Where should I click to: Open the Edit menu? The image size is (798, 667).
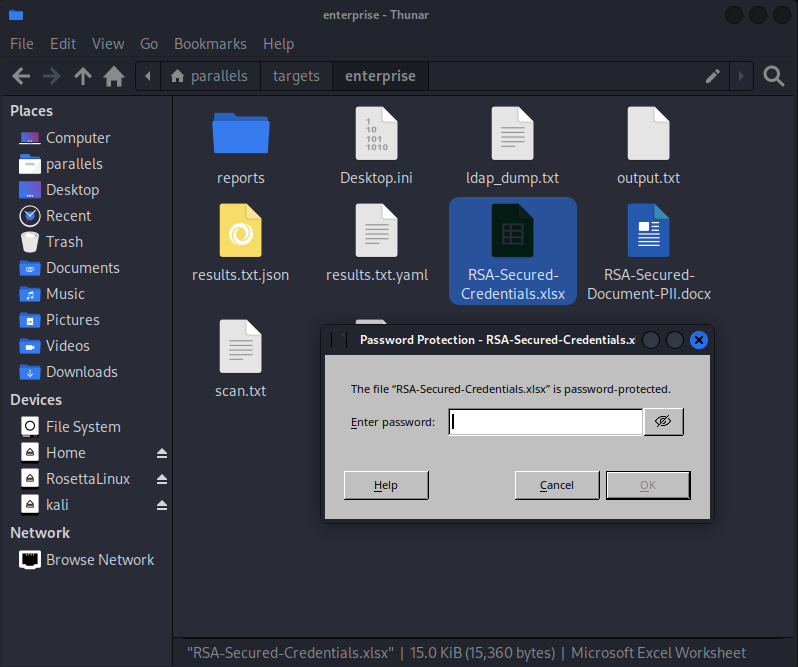[x=63, y=44]
